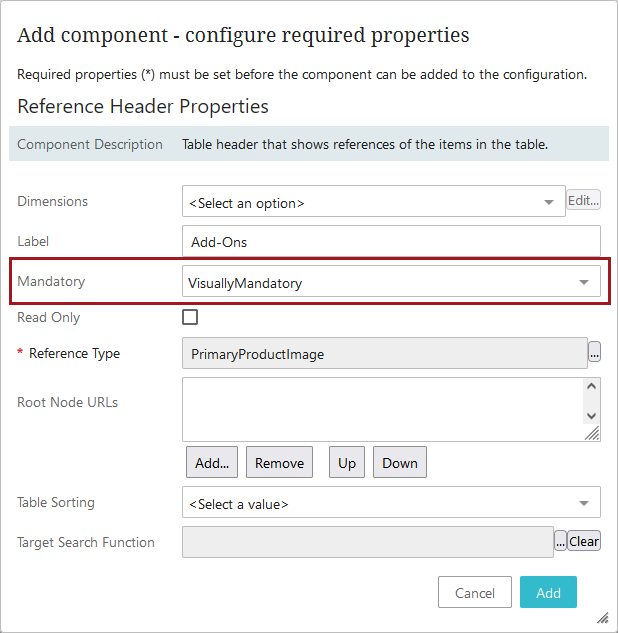The image size is (618, 633).
Task: Open the Dimensions dropdown
Action: pyautogui.click(x=374, y=201)
